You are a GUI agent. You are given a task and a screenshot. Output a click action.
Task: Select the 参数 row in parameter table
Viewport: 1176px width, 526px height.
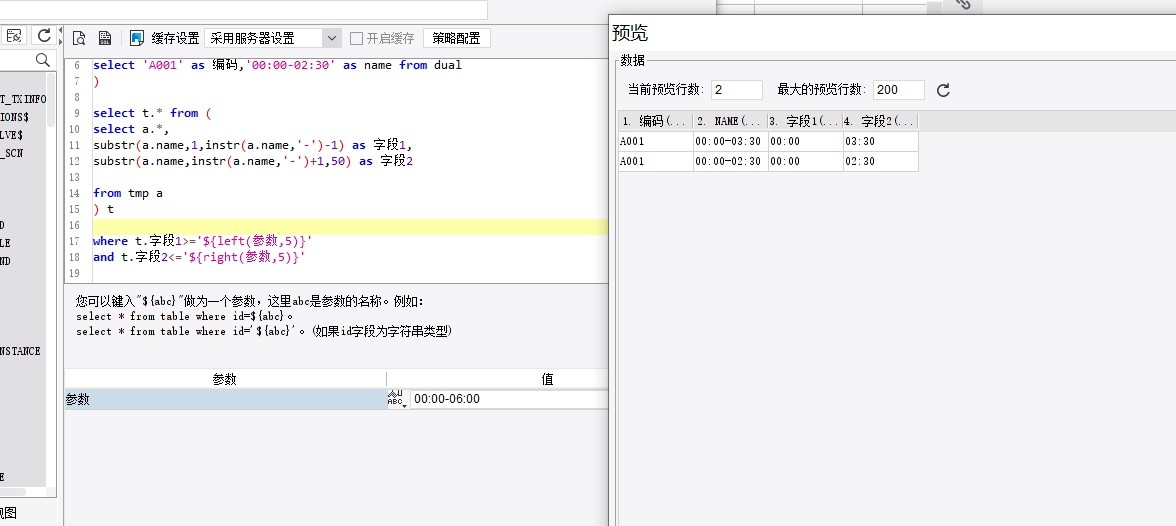click(225, 399)
